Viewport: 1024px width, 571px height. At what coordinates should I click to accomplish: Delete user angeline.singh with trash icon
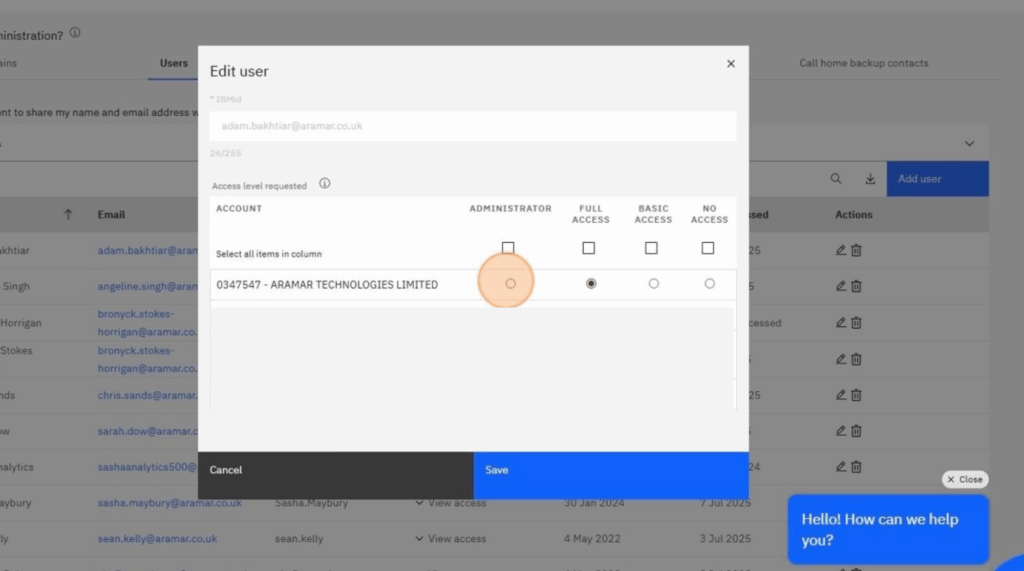tap(856, 286)
